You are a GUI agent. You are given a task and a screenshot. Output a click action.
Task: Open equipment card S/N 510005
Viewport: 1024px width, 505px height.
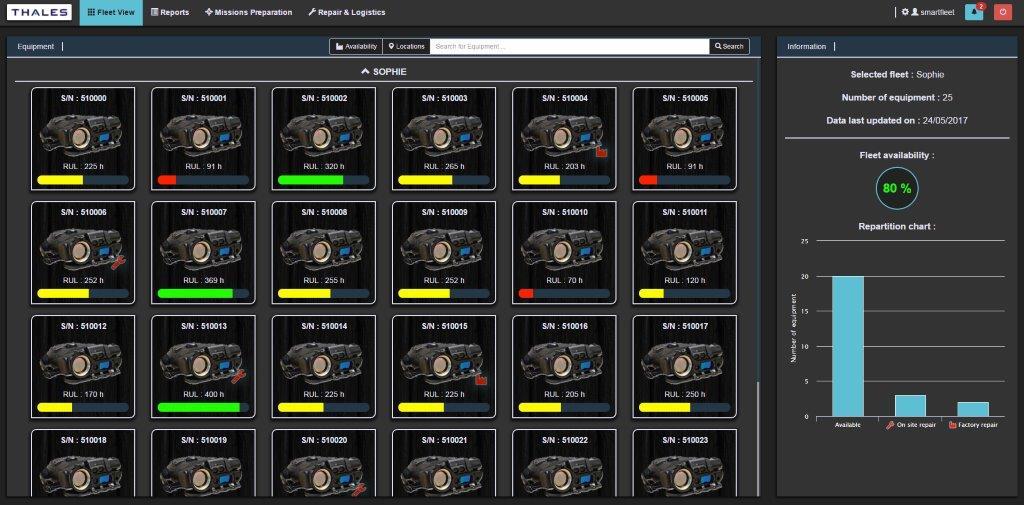[x=684, y=138]
